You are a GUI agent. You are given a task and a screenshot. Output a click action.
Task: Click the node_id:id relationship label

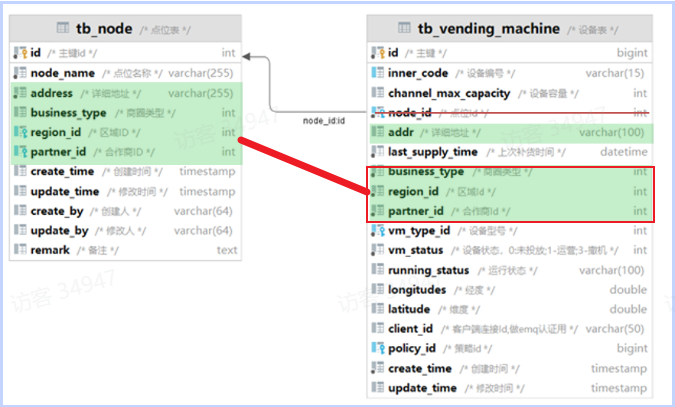(x=324, y=121)
